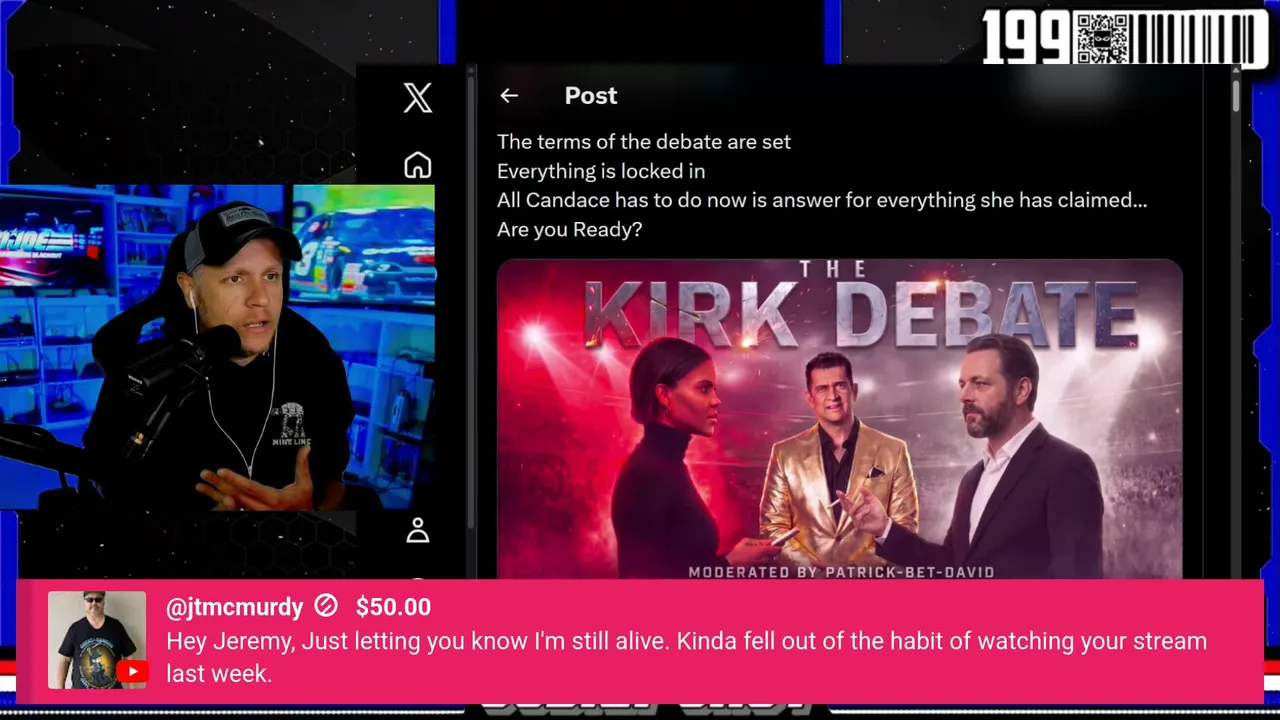Click the "Post" page heading
Screen dimensions: 1280x720
point(591,96)
